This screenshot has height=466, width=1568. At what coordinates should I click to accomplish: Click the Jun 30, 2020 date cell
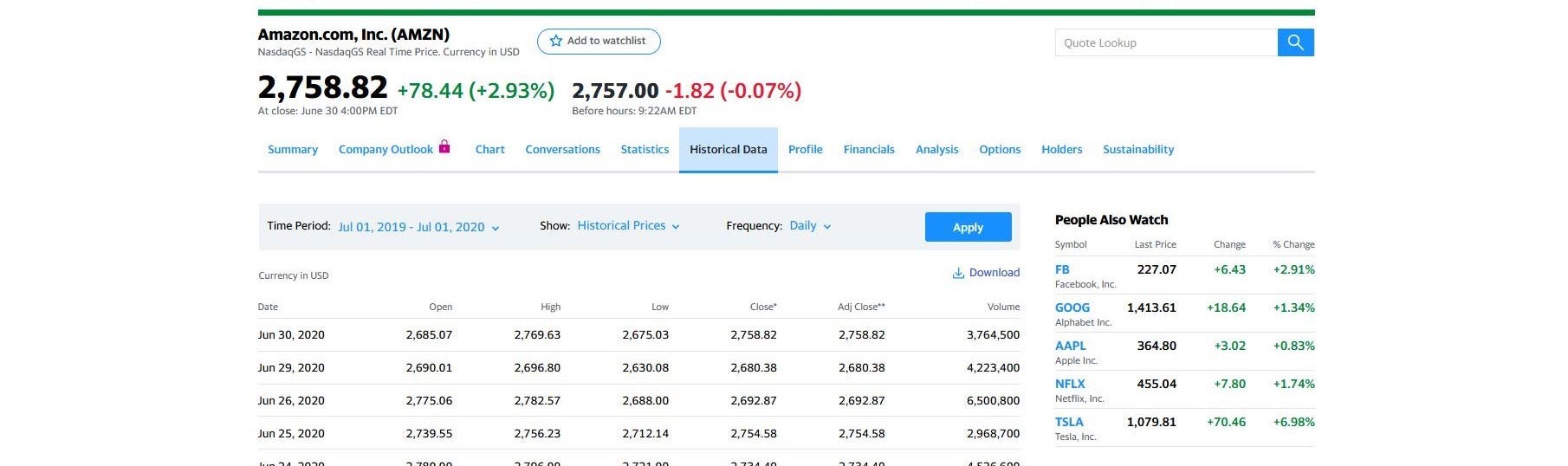(x=291, y=334)
